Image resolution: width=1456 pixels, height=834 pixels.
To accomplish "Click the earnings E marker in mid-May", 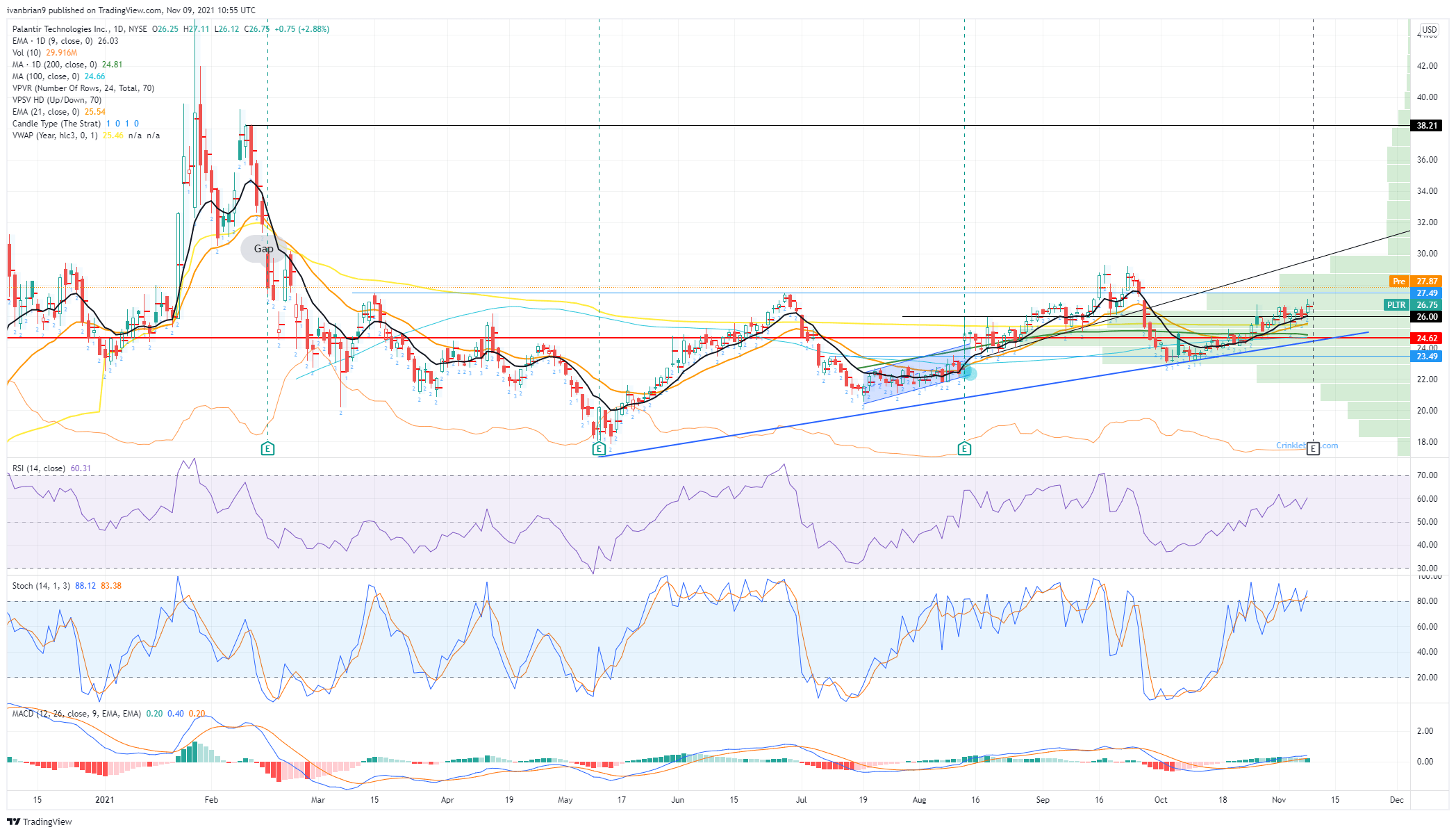I will pos(599,449).
